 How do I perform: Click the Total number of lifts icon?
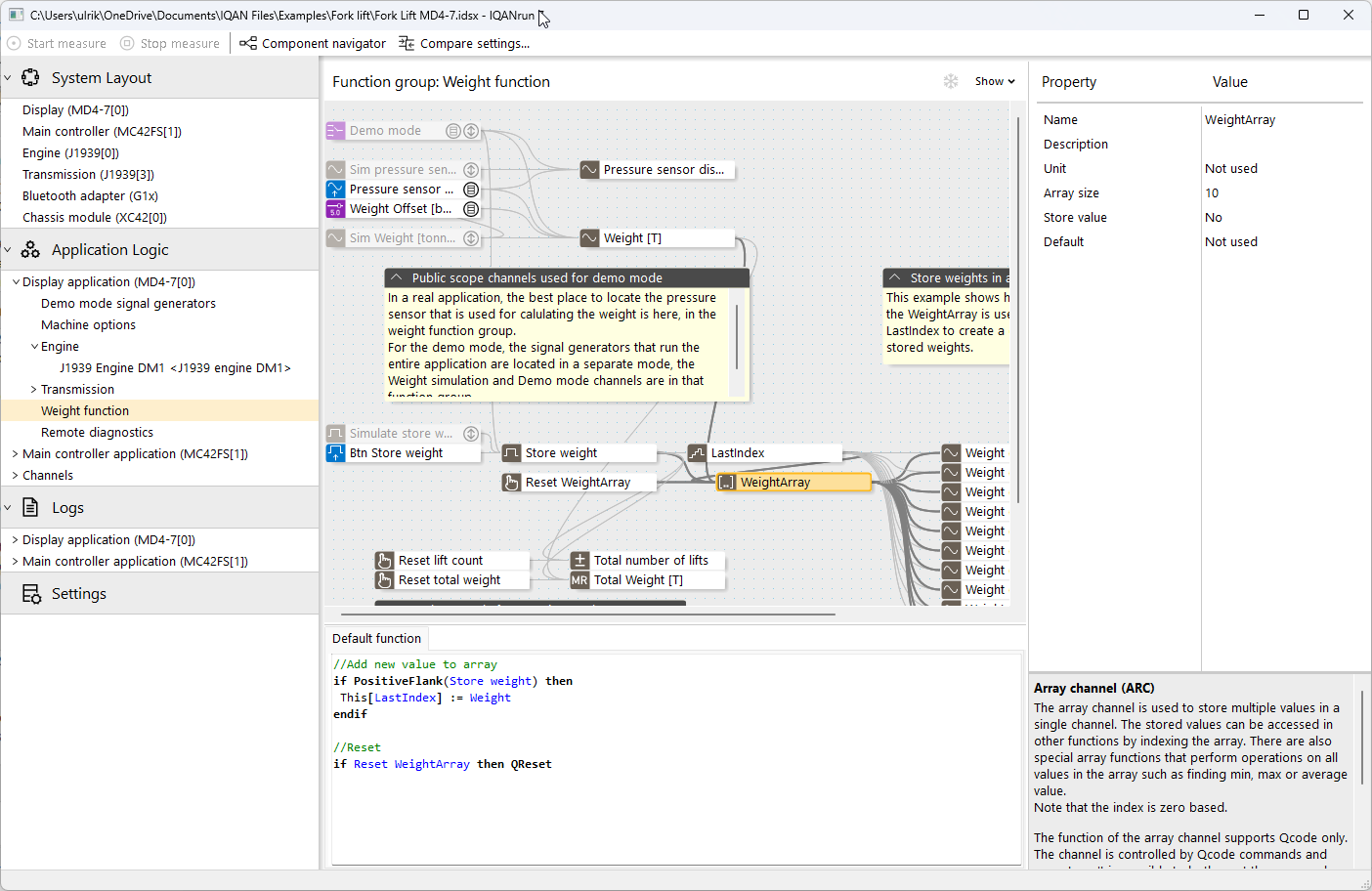[x=579, y=560]
